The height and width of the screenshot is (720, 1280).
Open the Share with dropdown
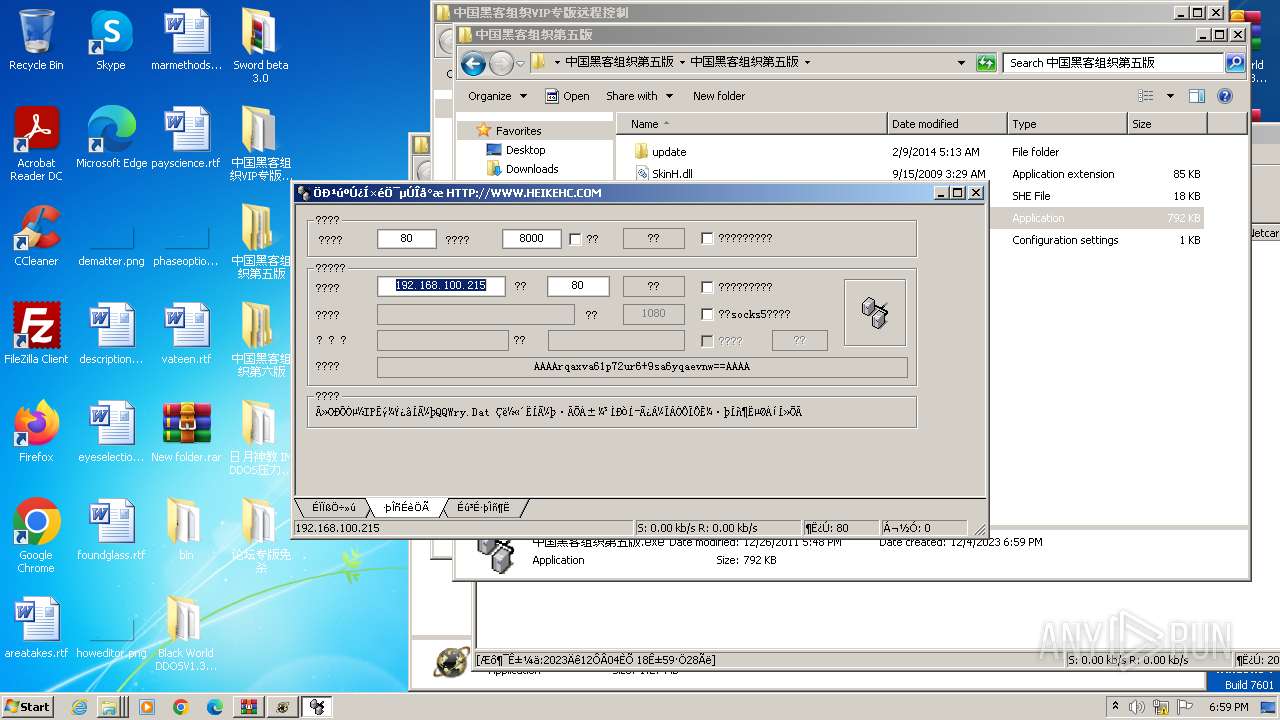638,96
